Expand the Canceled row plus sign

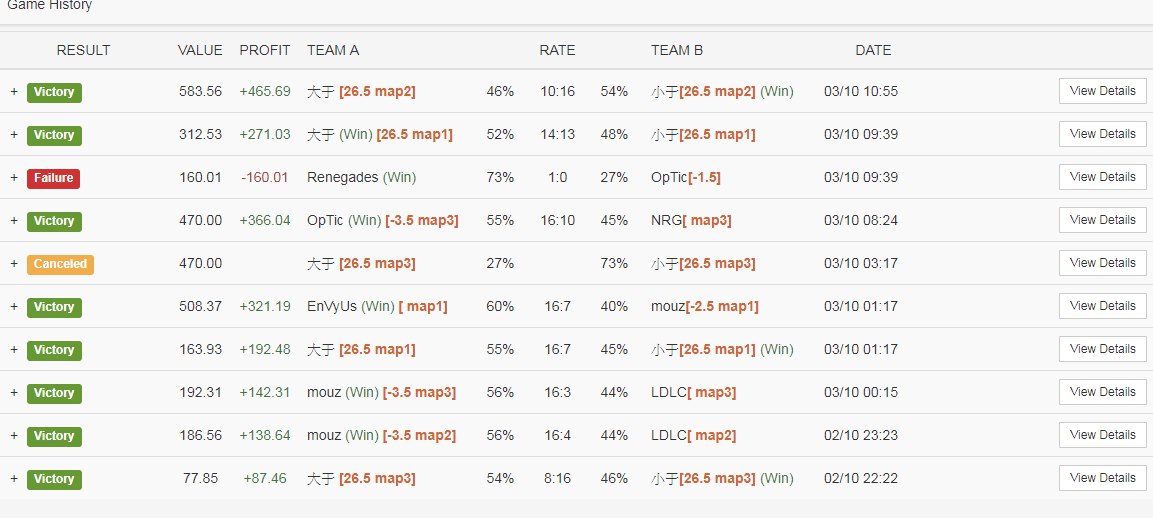click(14, 264)
